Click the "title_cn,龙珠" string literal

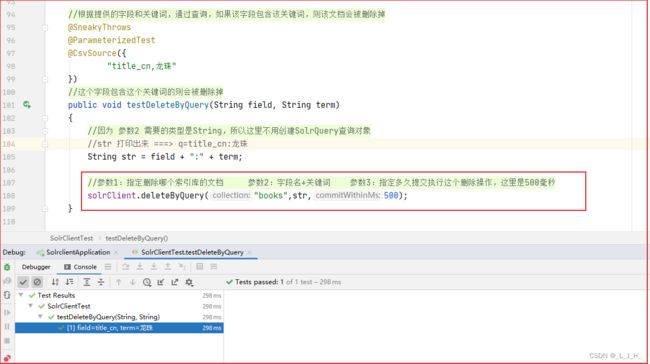[142, 66]
